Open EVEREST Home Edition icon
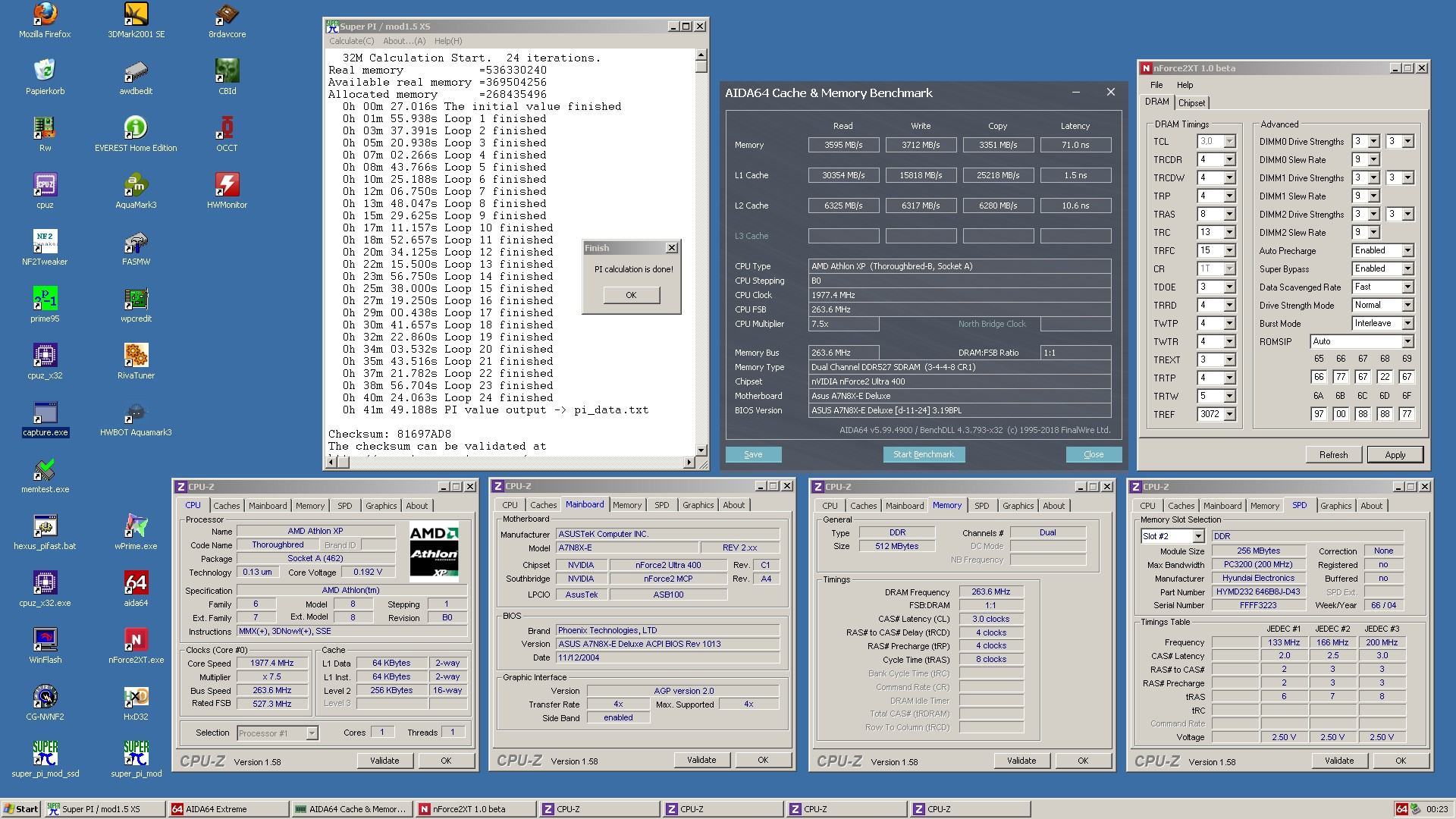 pos(136,133)
